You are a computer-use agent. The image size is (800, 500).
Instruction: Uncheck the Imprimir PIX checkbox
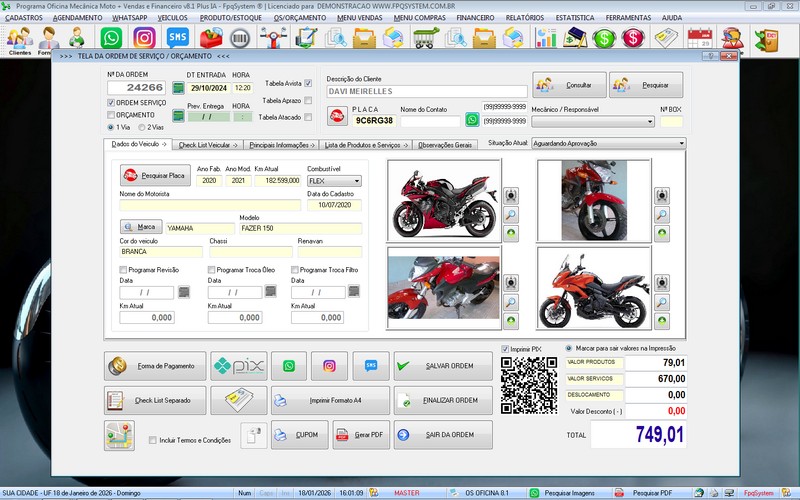505,349
